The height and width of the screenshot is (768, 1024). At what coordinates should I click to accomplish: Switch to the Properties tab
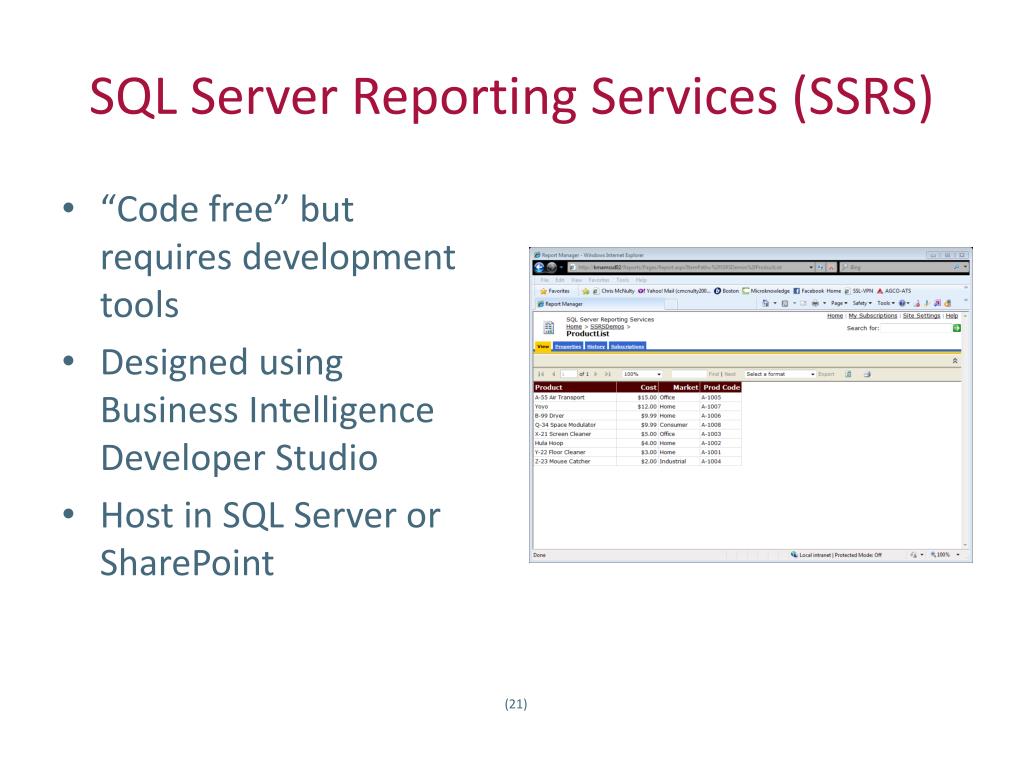(x=568, y=347)
